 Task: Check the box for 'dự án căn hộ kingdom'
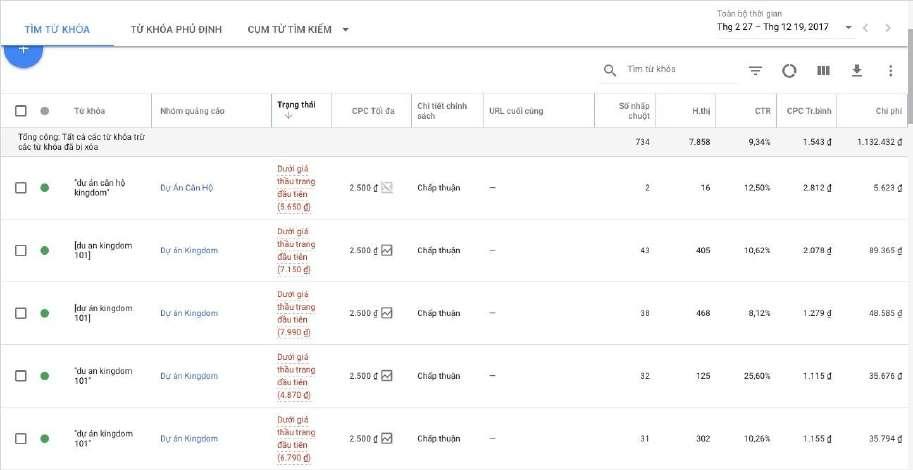coord(21,188)
